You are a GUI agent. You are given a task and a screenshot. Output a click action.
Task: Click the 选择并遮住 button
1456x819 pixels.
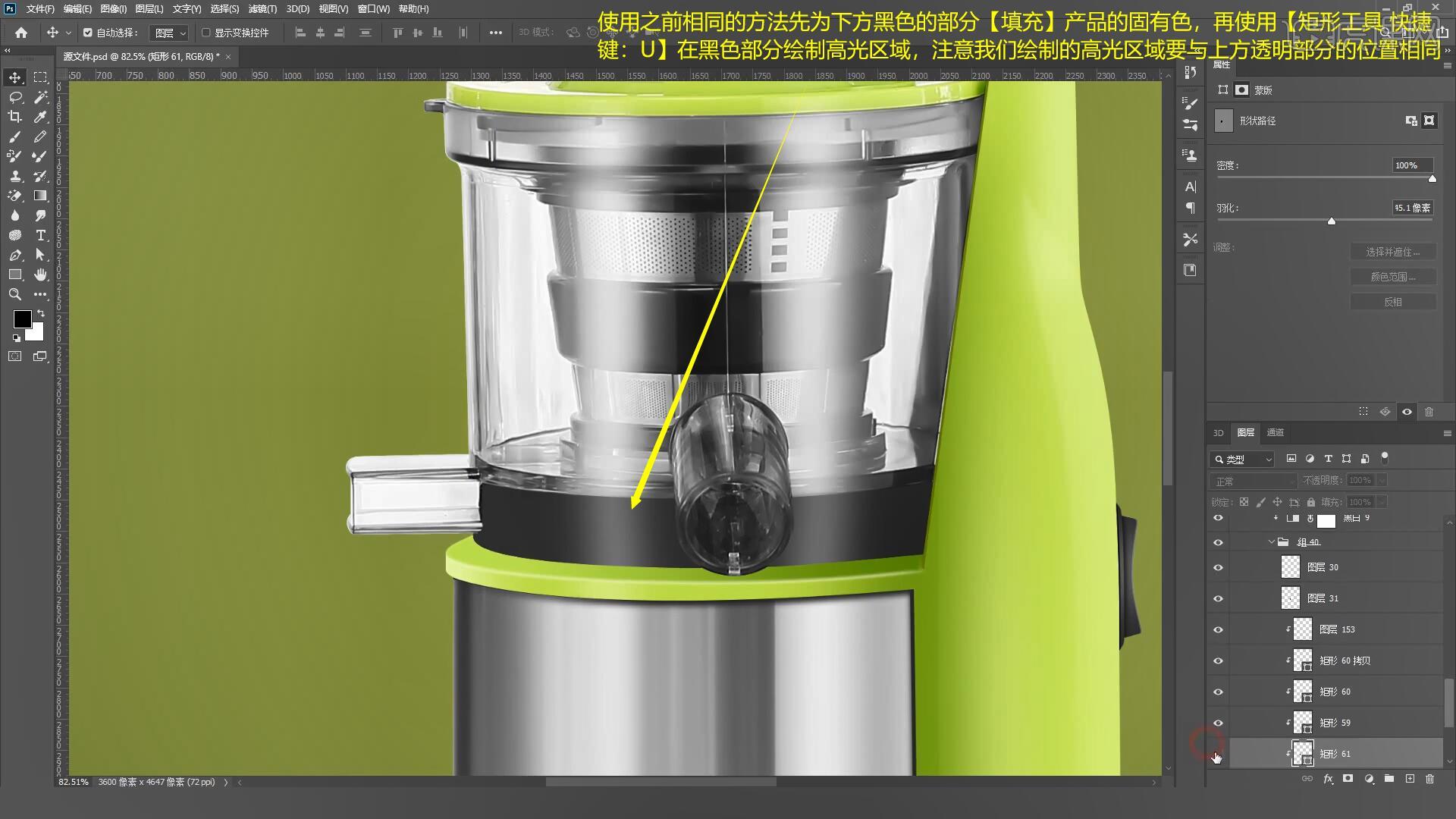tap(1392, 252)
